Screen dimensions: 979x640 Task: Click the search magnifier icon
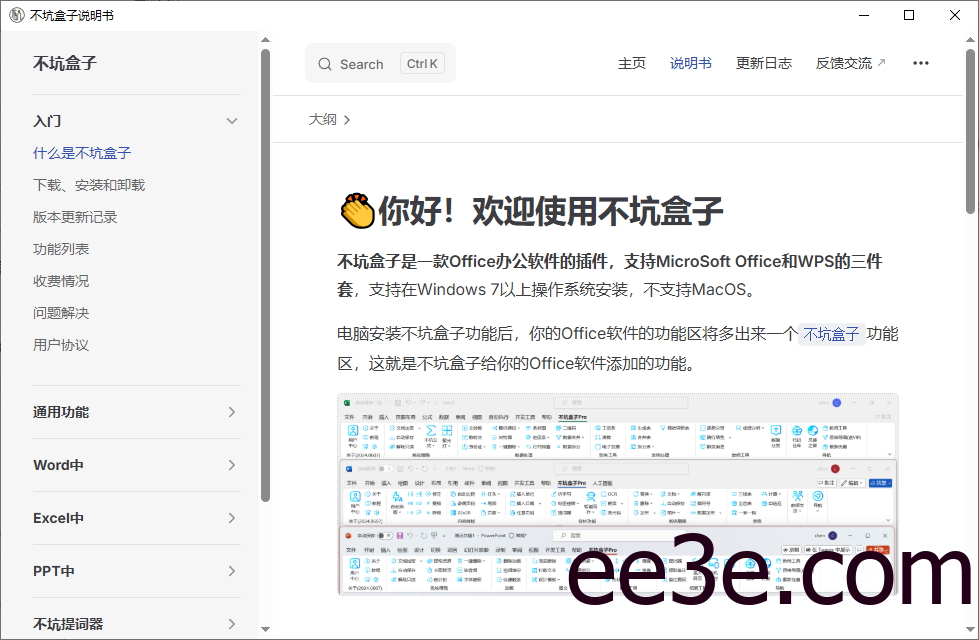(x=325, y=63)
